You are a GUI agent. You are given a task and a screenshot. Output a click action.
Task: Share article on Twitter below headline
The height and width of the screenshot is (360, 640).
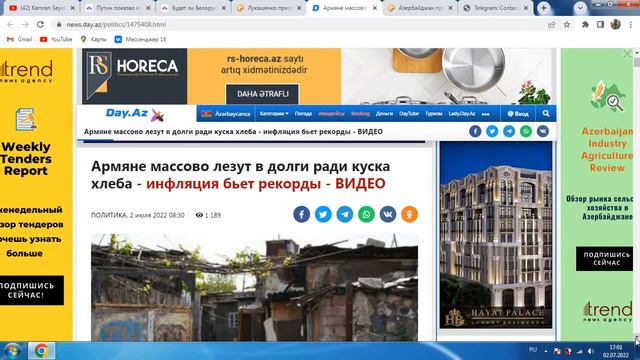tap(323, 214)
